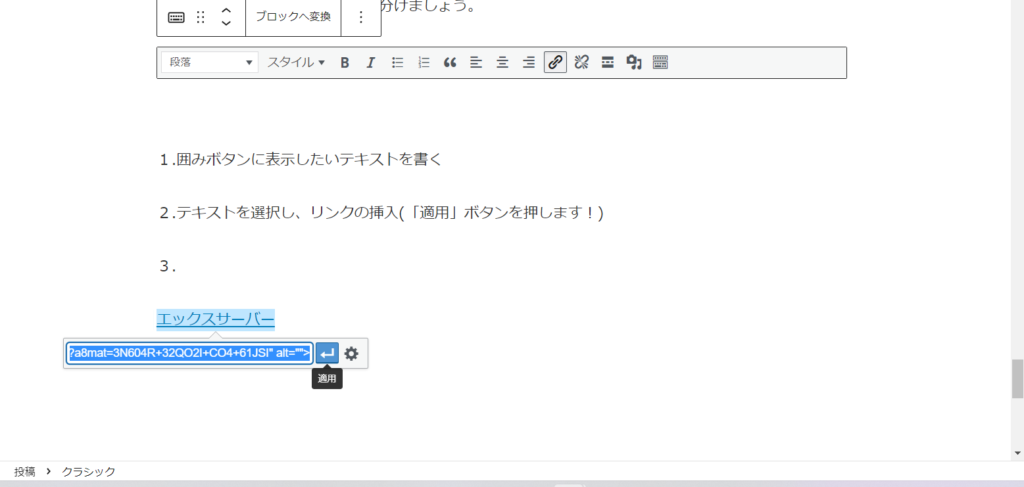Click the blue 適用 apply link button
This screenshot has height=487, width=1024.
[x=327, y=353]
